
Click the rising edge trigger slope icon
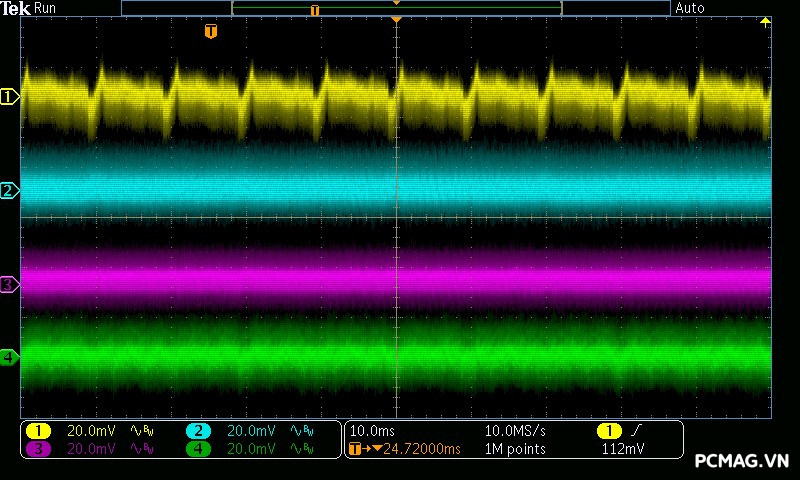point(637,431)
